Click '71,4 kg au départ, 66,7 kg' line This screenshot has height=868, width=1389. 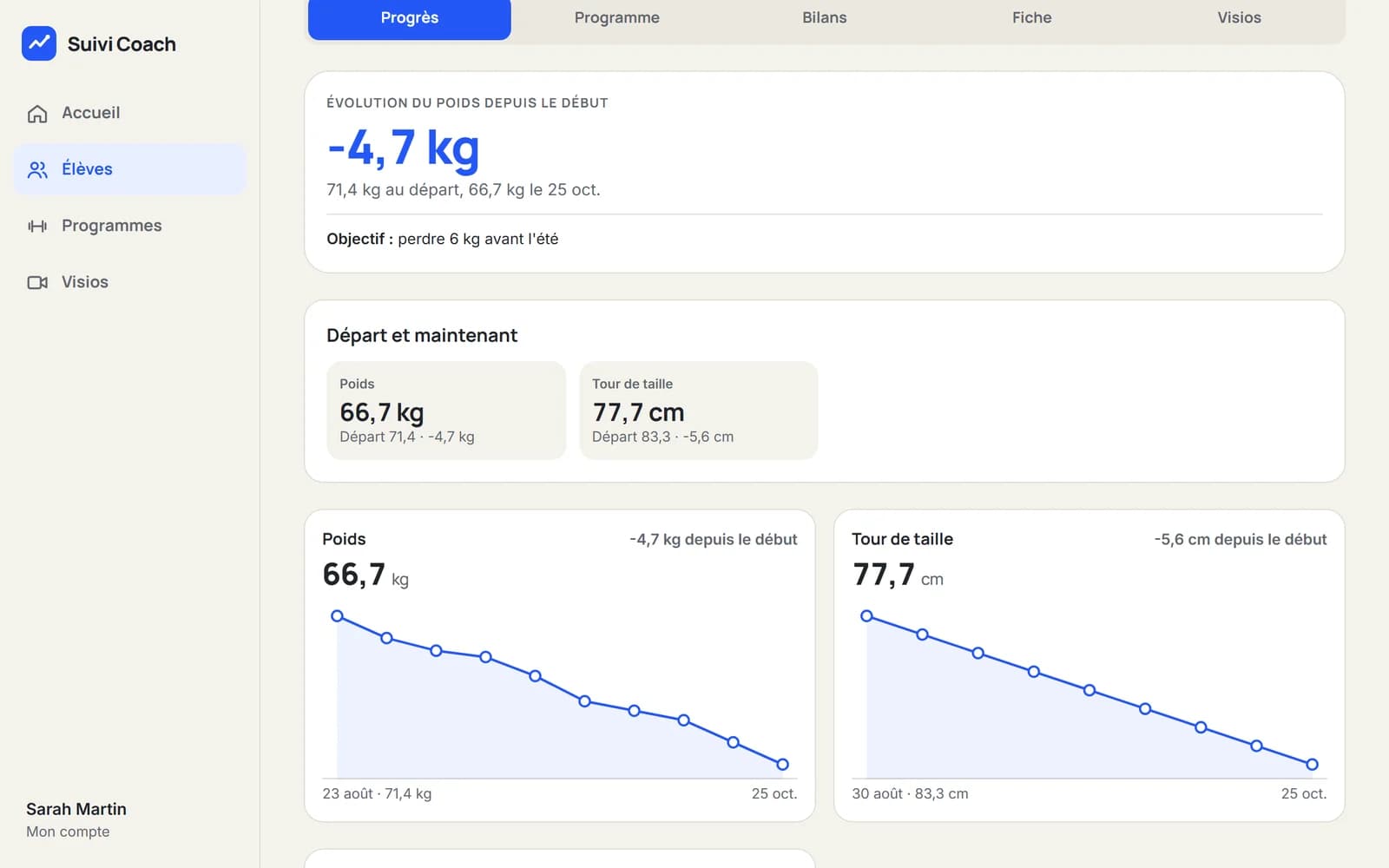pos(464,189)
